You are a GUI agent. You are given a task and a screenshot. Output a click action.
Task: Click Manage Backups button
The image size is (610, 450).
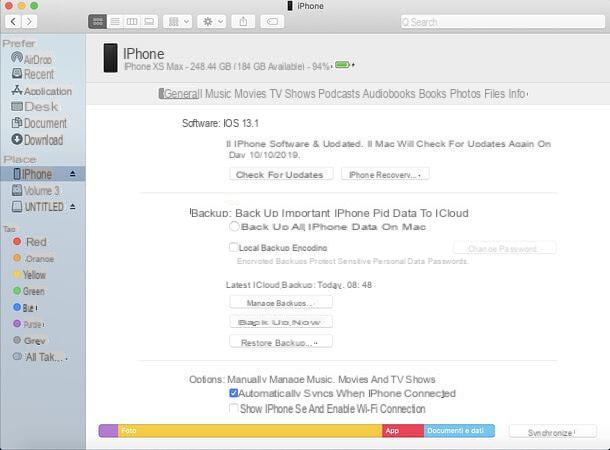click(281, 302)
